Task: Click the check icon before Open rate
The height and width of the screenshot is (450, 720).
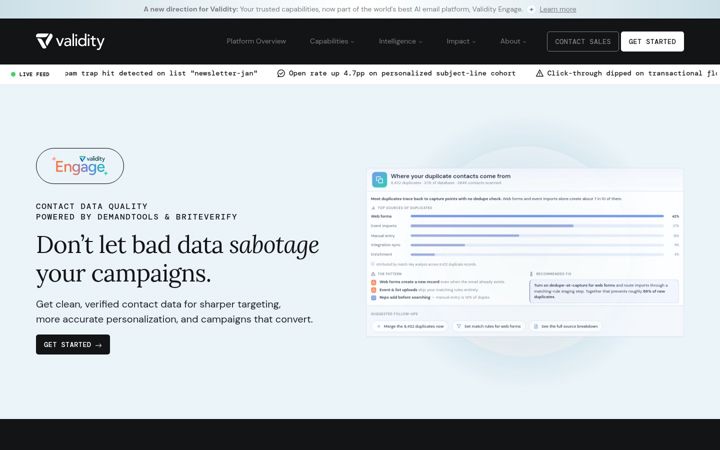Action: 281,73
